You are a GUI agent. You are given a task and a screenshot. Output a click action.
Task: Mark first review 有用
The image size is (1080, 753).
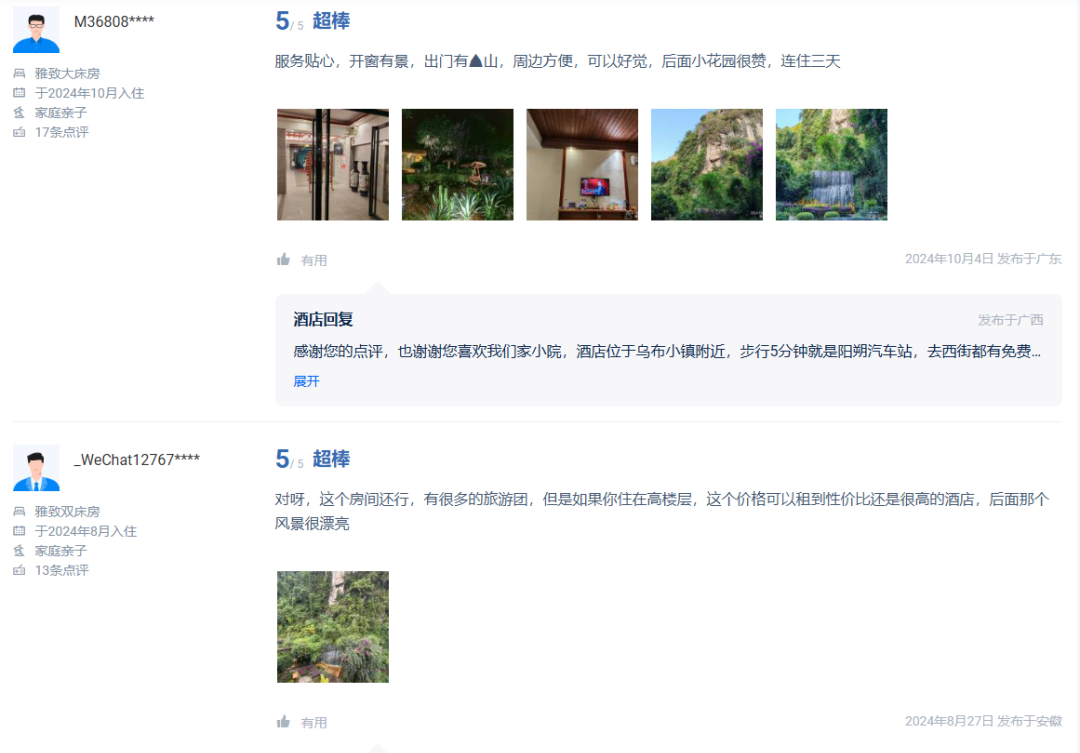pos(302,260)
